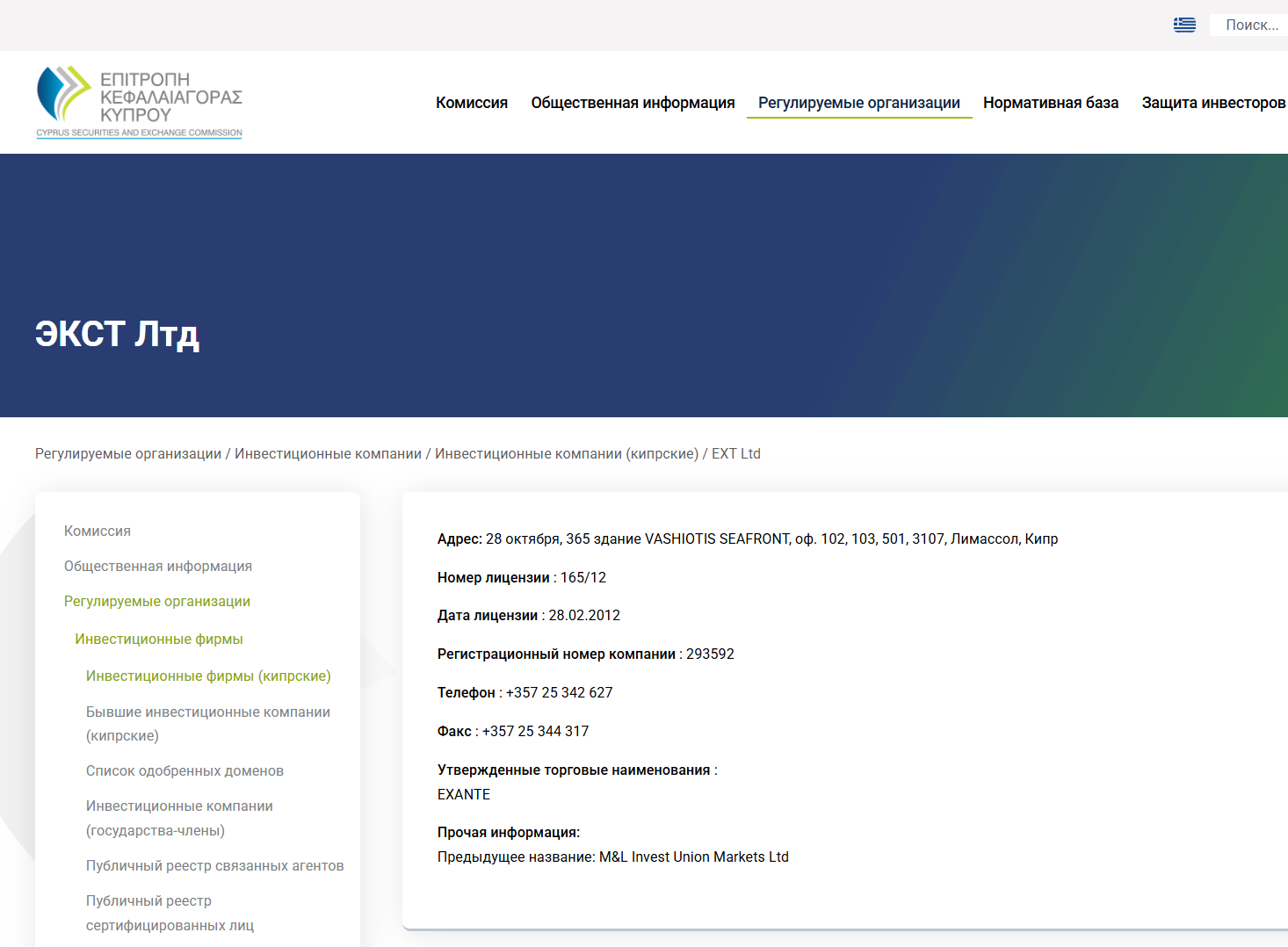This screenshot has width=1288, height=947.
Task: Open Инвестиционные компании (государства-члены) sidebar item
Action: coord(179,818)
